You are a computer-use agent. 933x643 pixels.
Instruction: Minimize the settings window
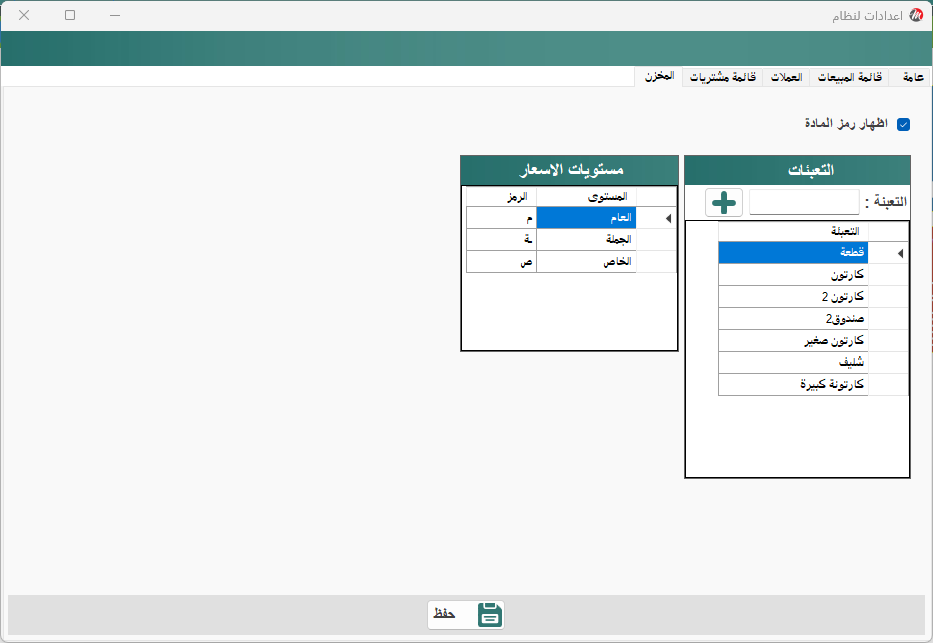(115, 15)
